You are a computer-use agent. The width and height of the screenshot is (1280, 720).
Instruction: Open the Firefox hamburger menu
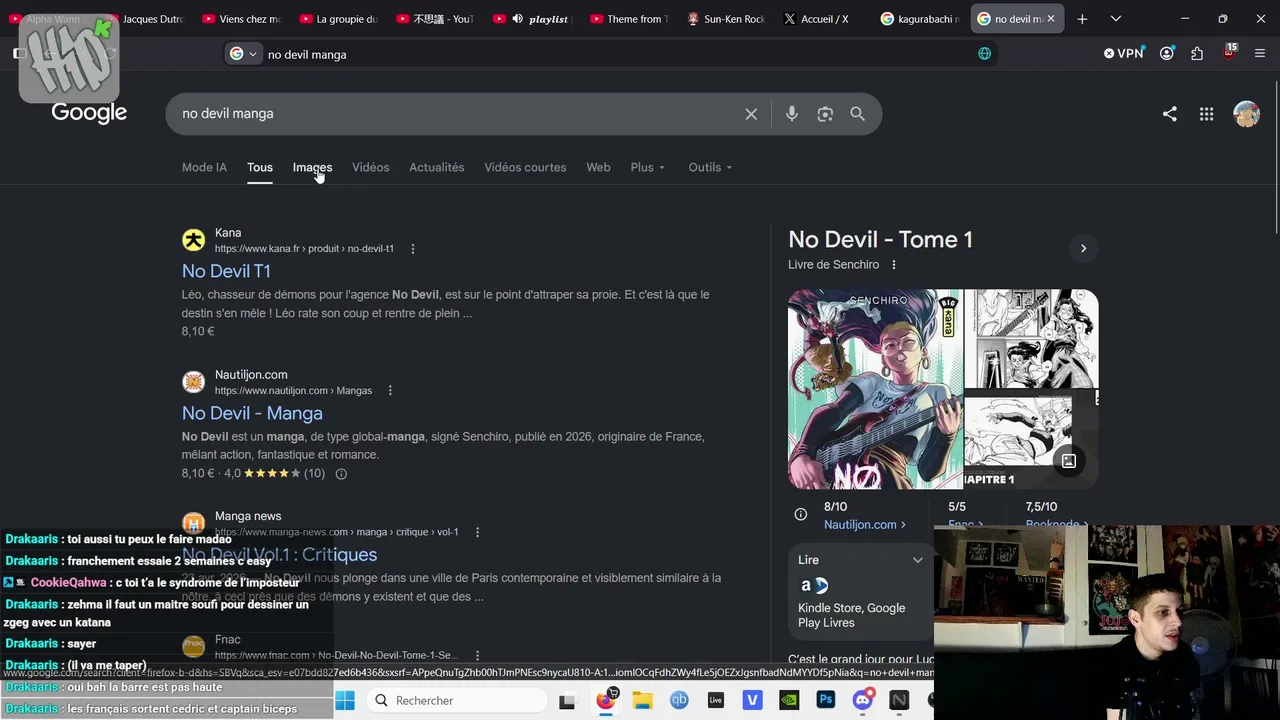1259,54
